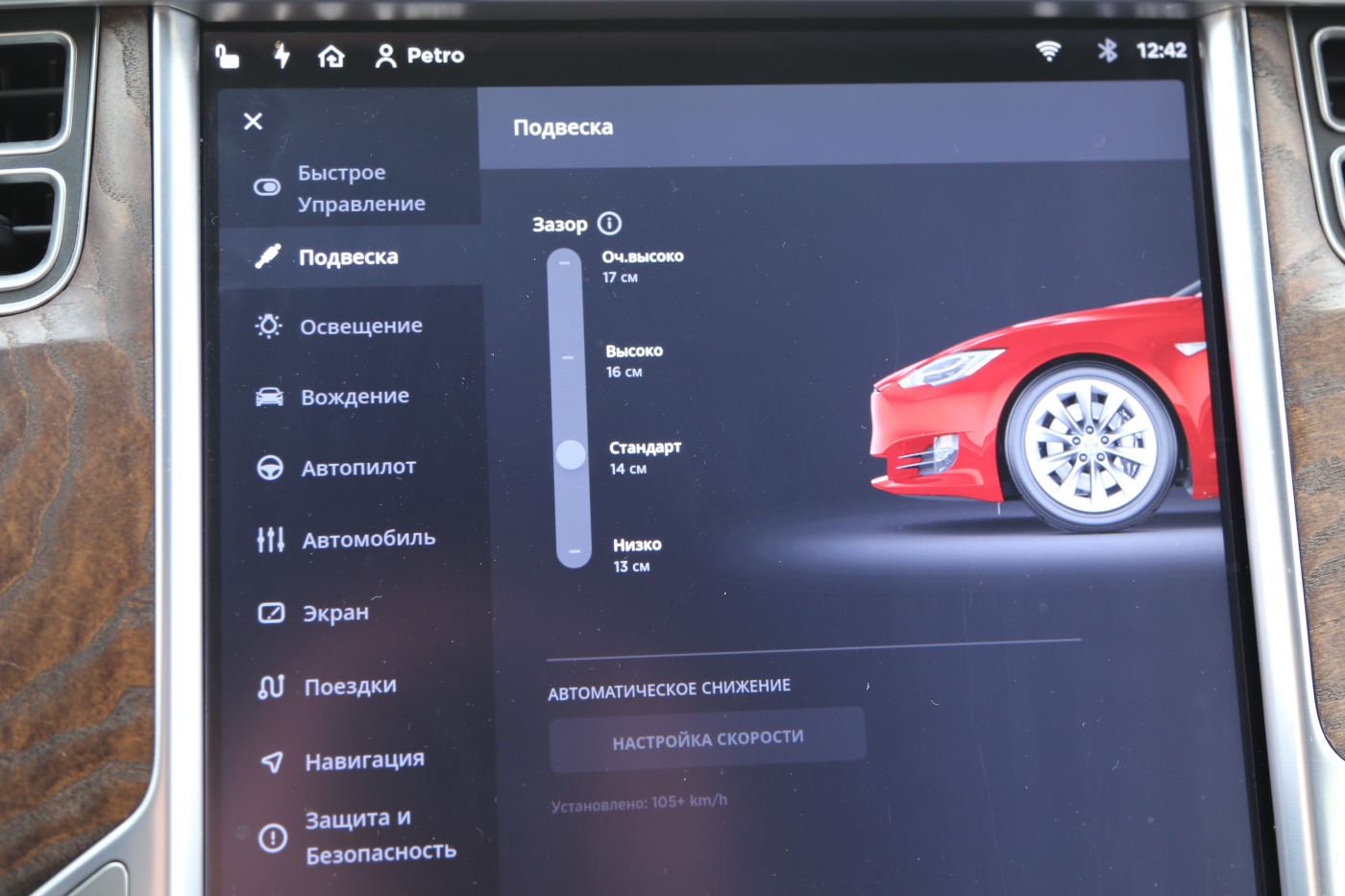Click the route icon beside Поездки
Viewport: 1345px width, 896px height.
270,685
